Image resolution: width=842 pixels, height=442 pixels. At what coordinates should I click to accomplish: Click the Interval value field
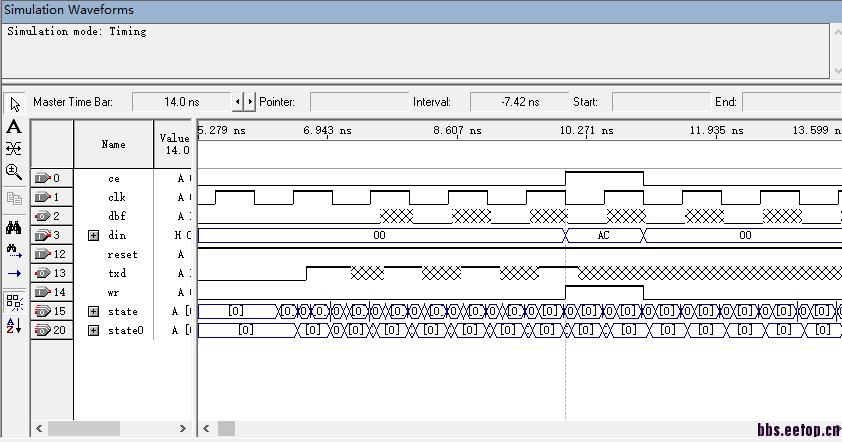point(518,102)
